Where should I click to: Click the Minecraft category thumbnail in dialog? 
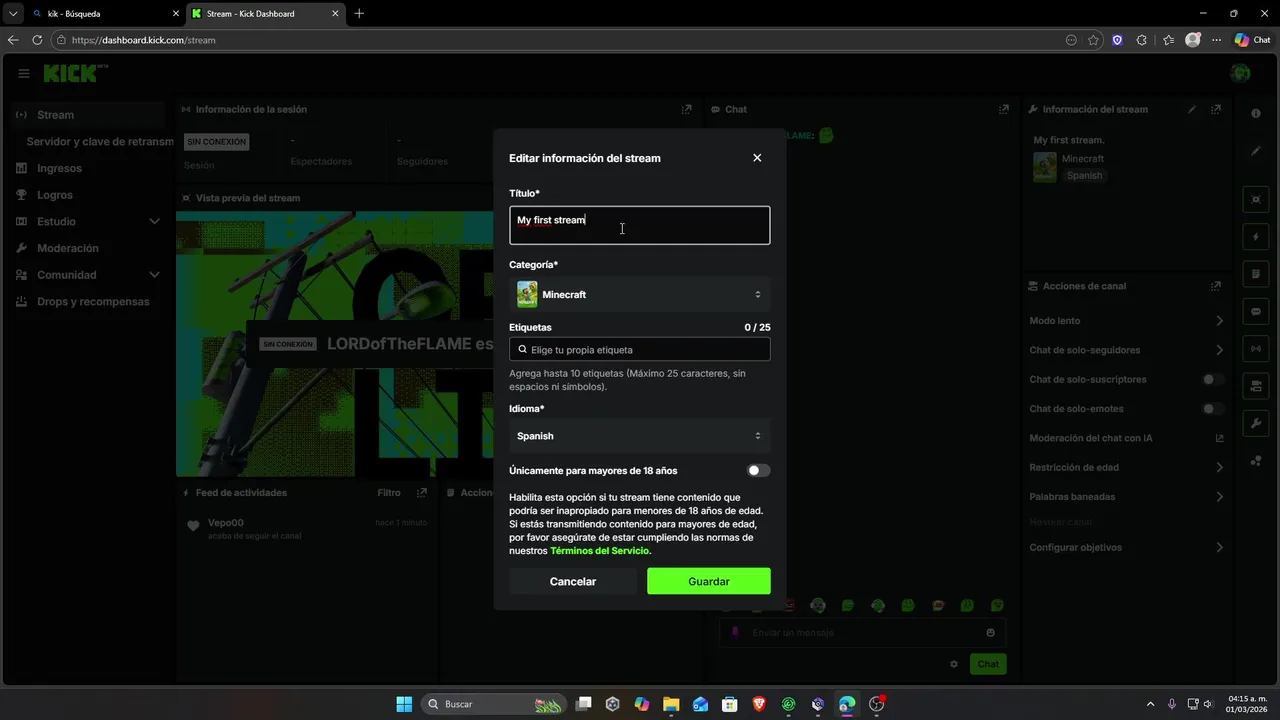(x=527, y=294)
